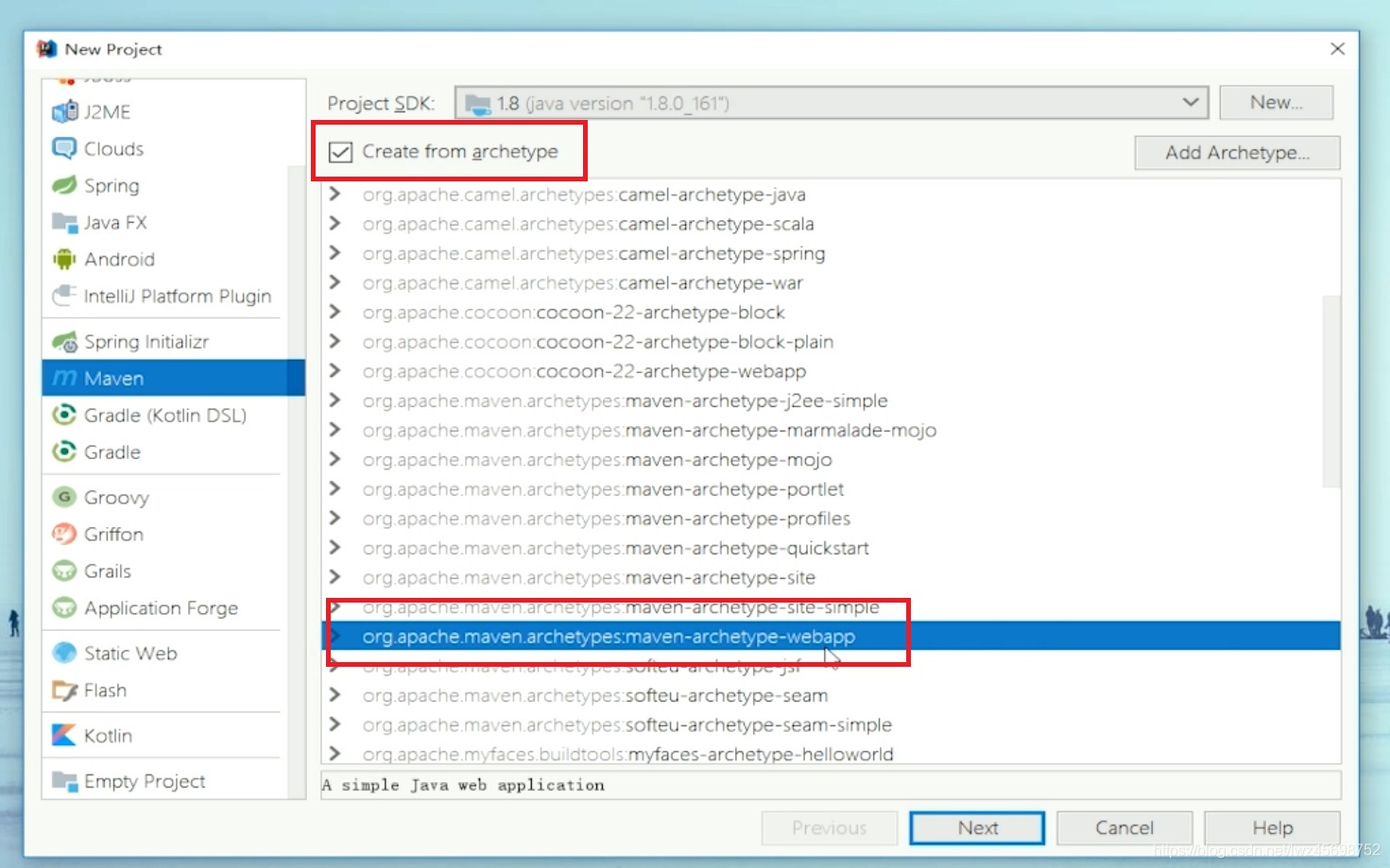This screenshot has width=1390, height=868.
Task: Select Maven project type label
Action: pos(113,378)
